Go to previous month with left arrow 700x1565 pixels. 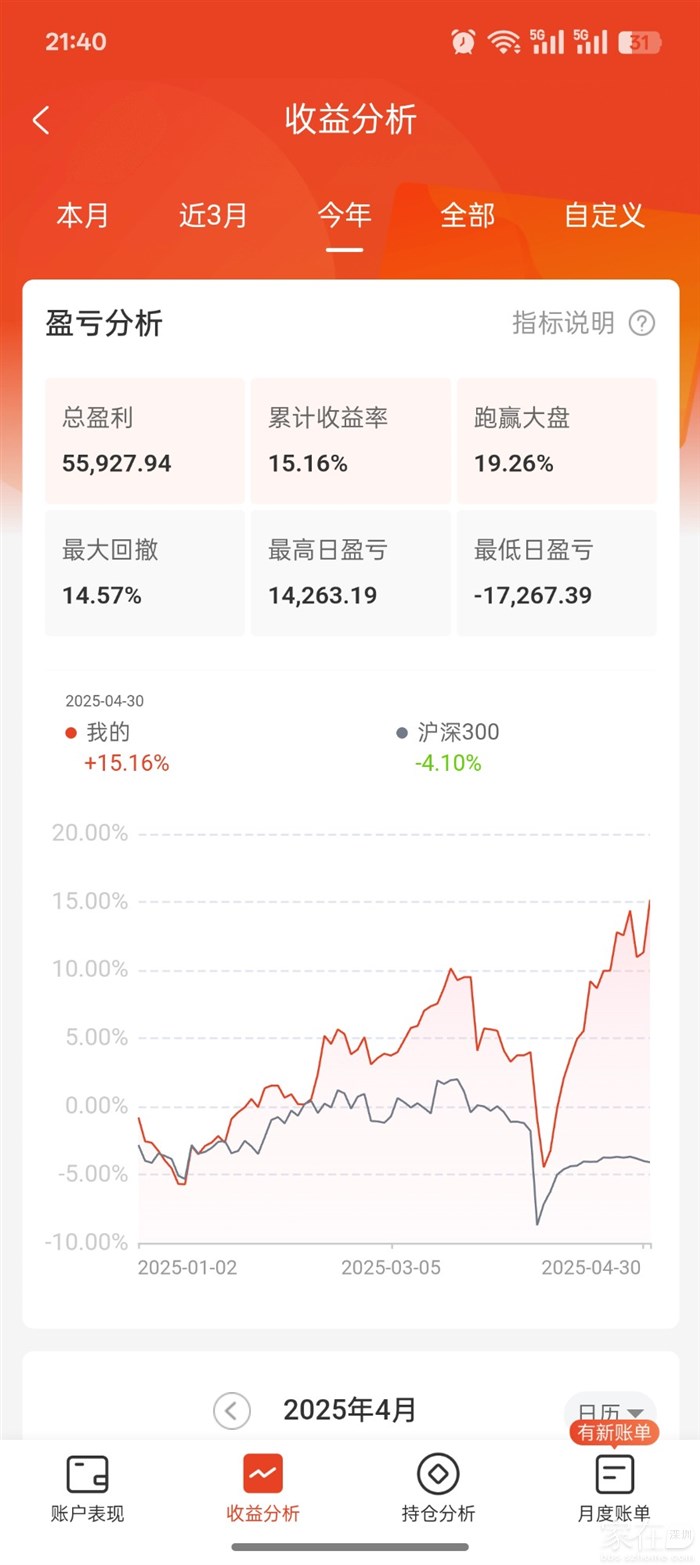[x=231, y=1411]
